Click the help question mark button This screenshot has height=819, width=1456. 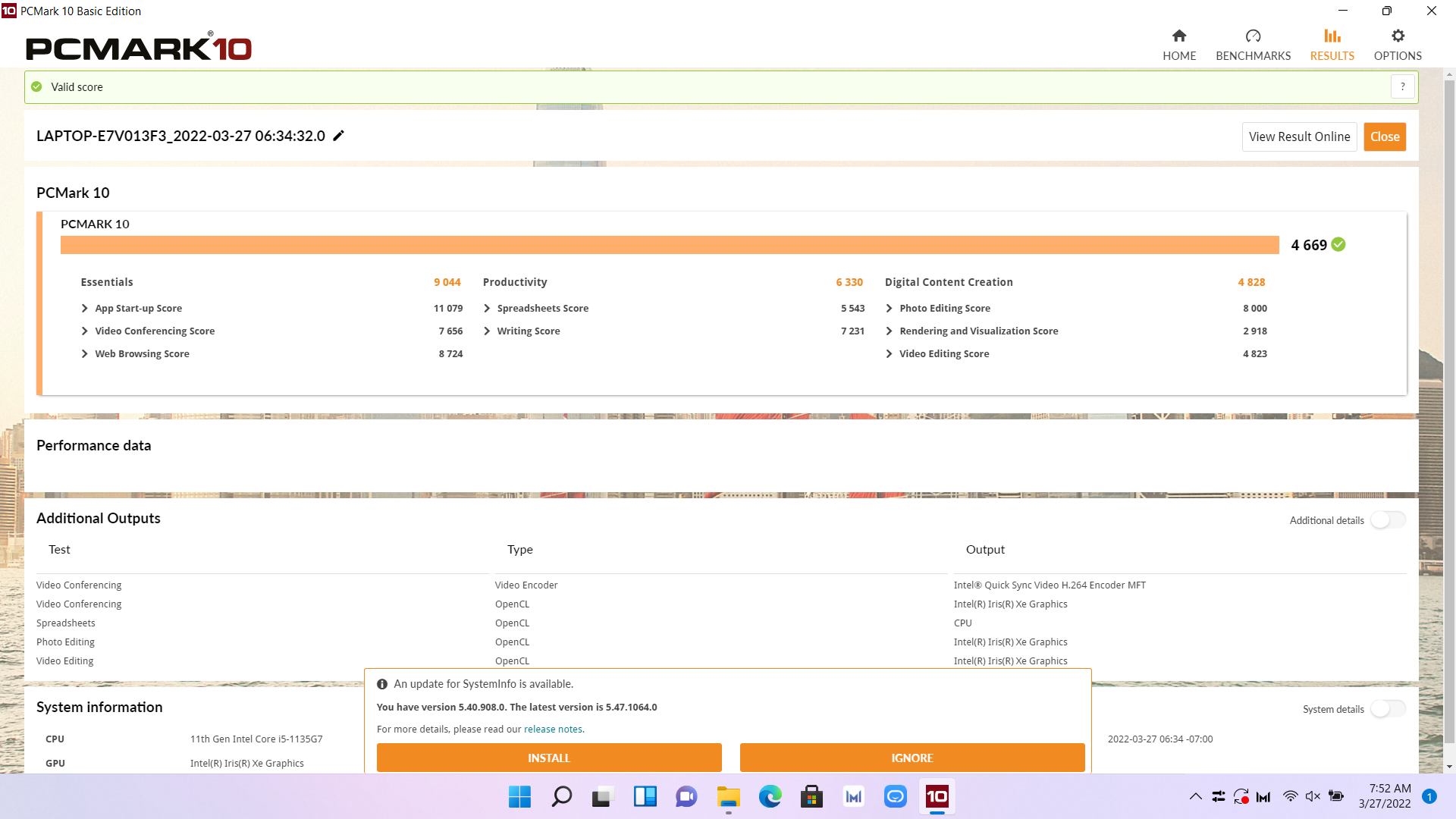1403,86
